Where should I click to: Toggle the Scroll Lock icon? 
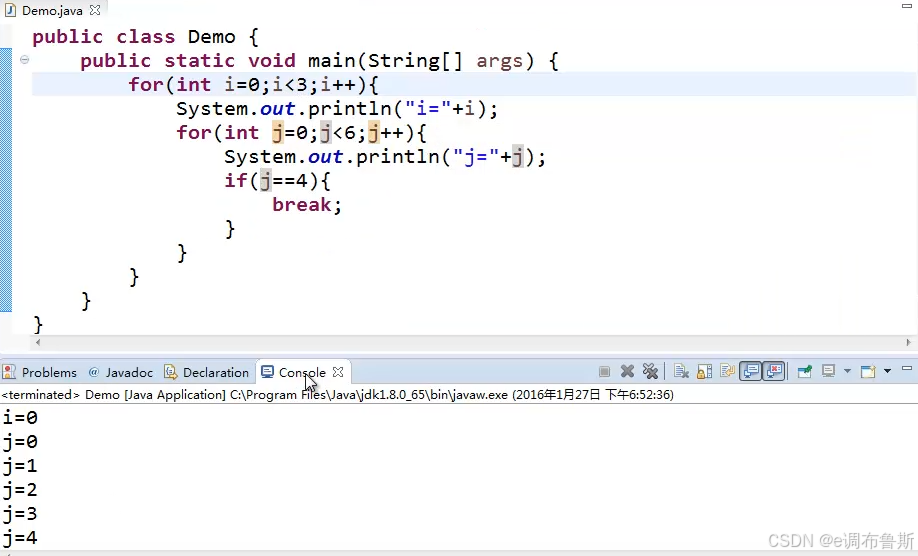pyautogui.click(x=704, y=372)
